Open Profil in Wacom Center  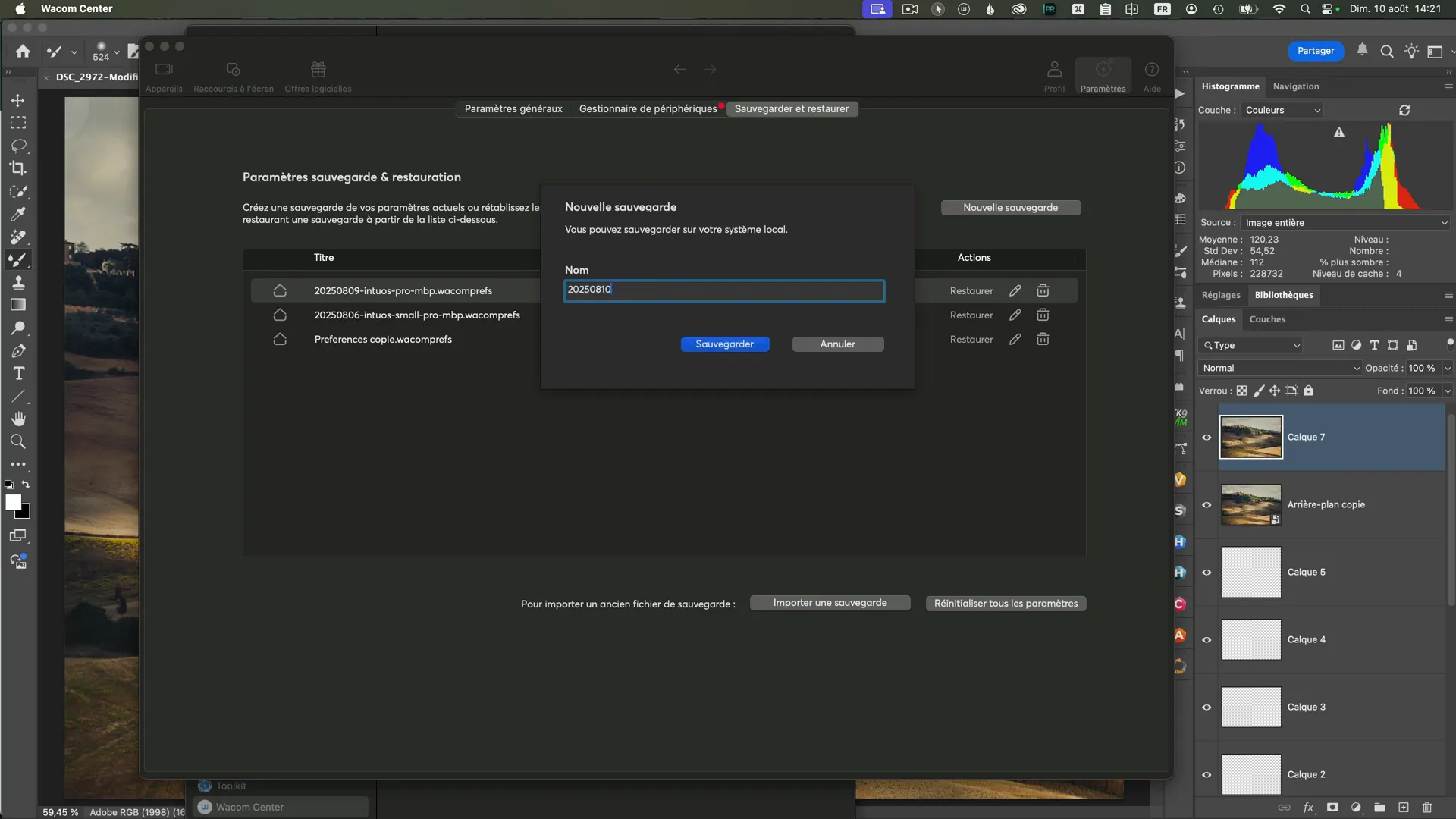point(1054,77)
